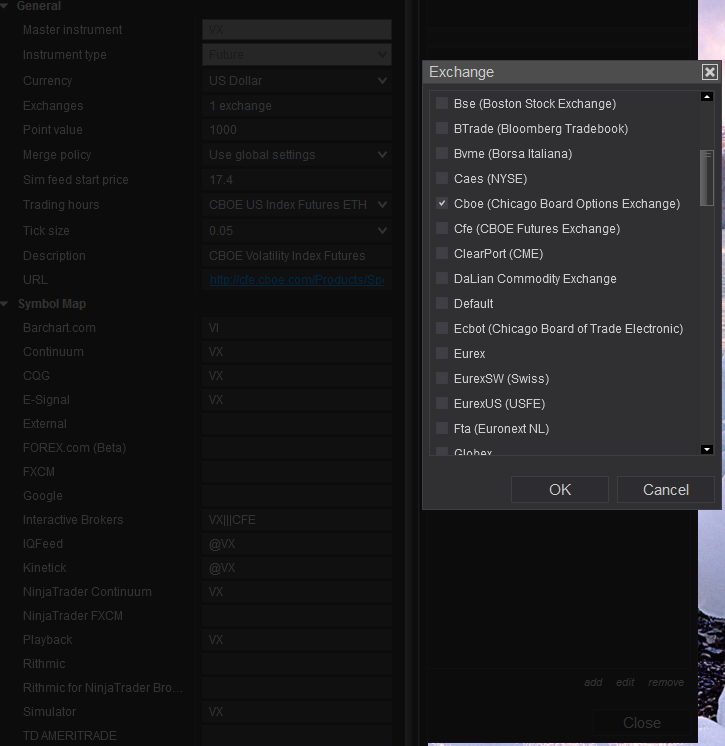Image resolution: width=725 pixels, height=746 pixels.
Task: Click the Barchart.com symbol field
Action: [297, 328]
